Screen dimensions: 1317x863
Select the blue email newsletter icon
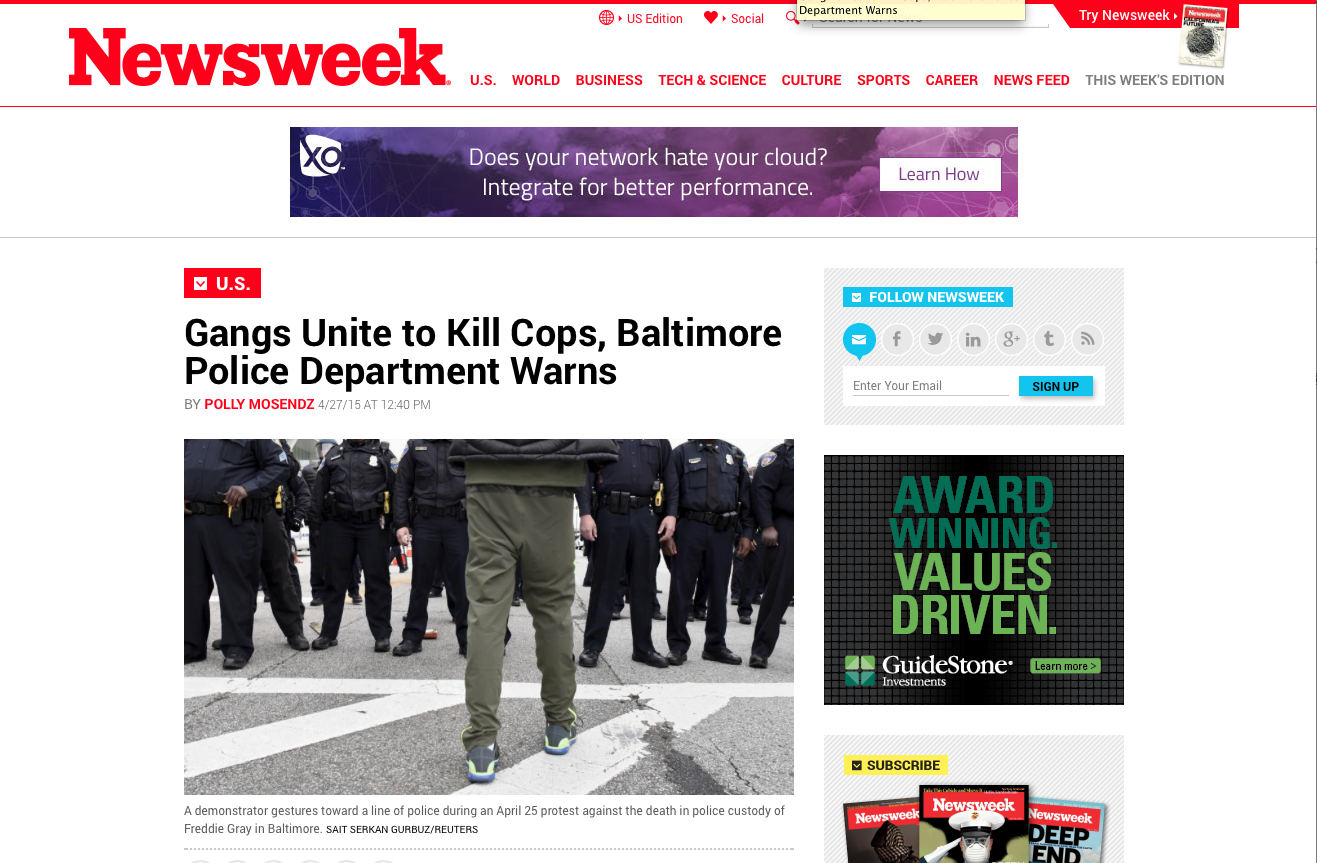pos(859,341)
